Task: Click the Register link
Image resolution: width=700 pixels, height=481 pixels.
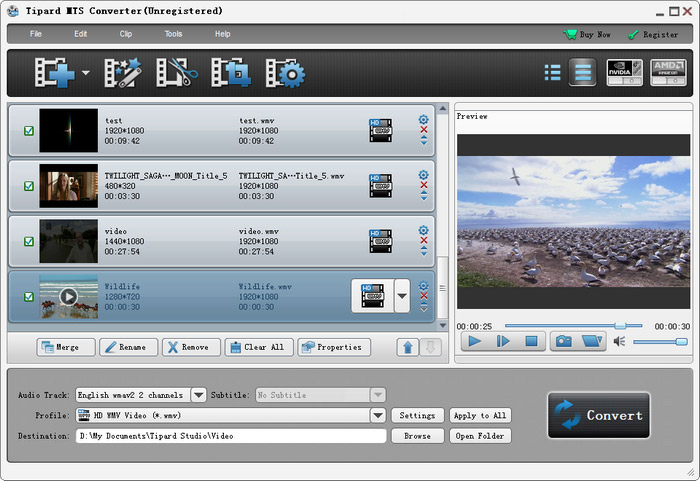Action: pyautogui.click(x=653, y=34)
